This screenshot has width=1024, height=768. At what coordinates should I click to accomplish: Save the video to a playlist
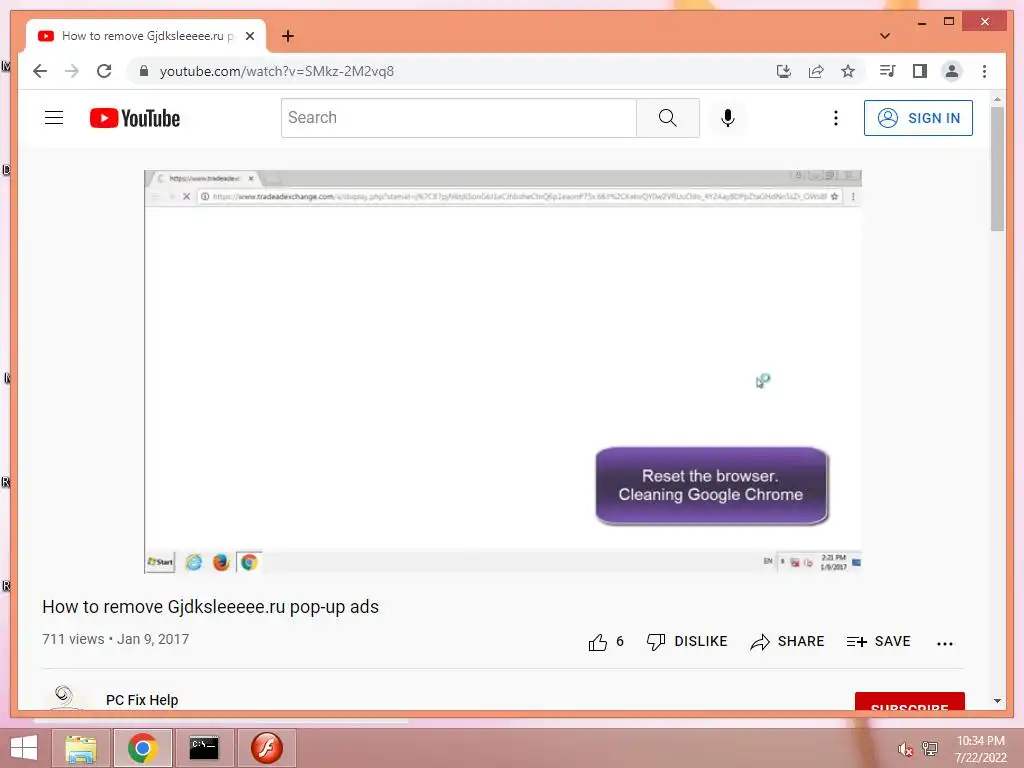[x=878, y=641]
